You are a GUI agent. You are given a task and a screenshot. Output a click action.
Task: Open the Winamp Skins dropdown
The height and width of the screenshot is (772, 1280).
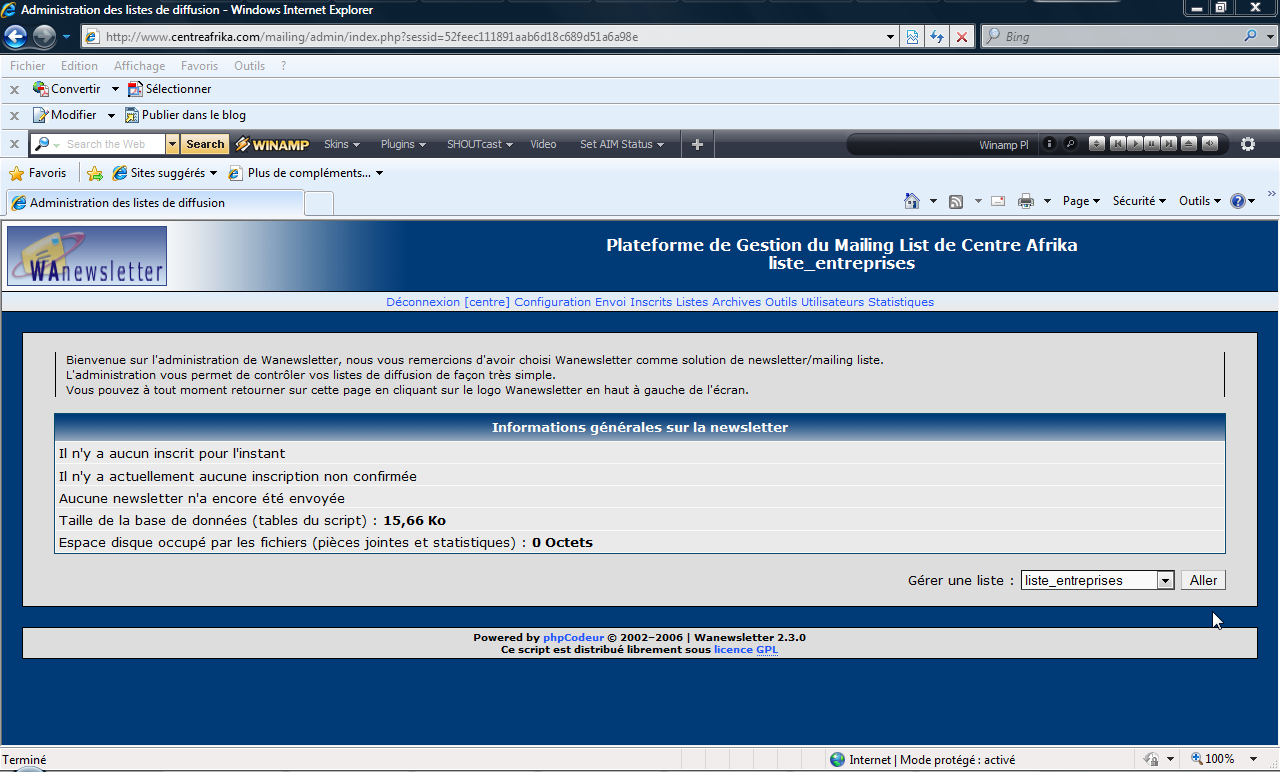click(x=341, y=144)
